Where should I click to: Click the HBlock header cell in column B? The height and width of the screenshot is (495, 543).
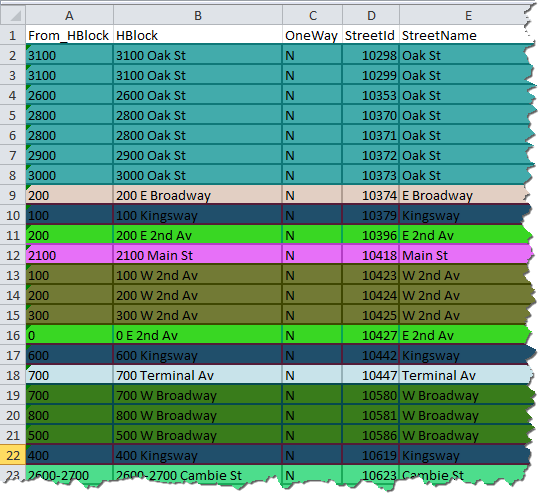(198, 35)
